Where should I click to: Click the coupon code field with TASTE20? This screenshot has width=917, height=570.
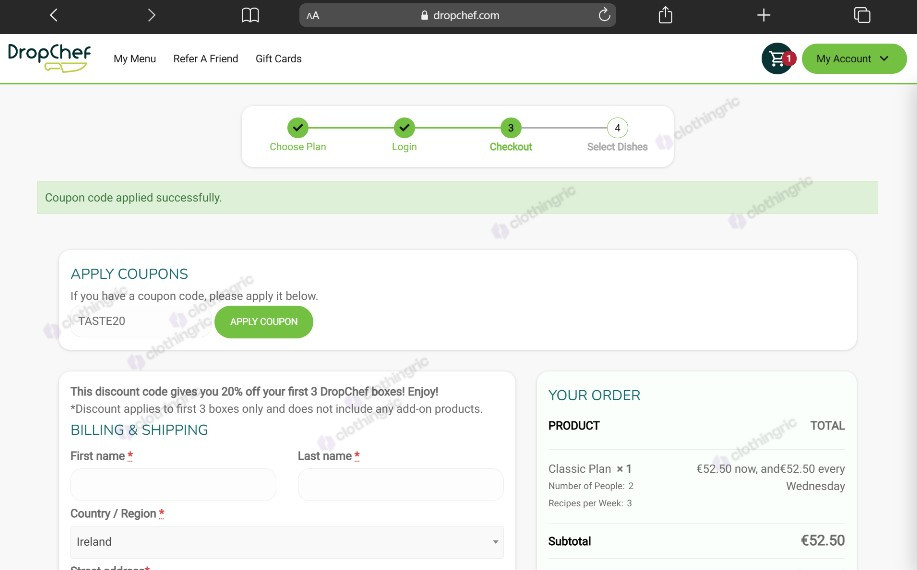(x=140, y=321)
